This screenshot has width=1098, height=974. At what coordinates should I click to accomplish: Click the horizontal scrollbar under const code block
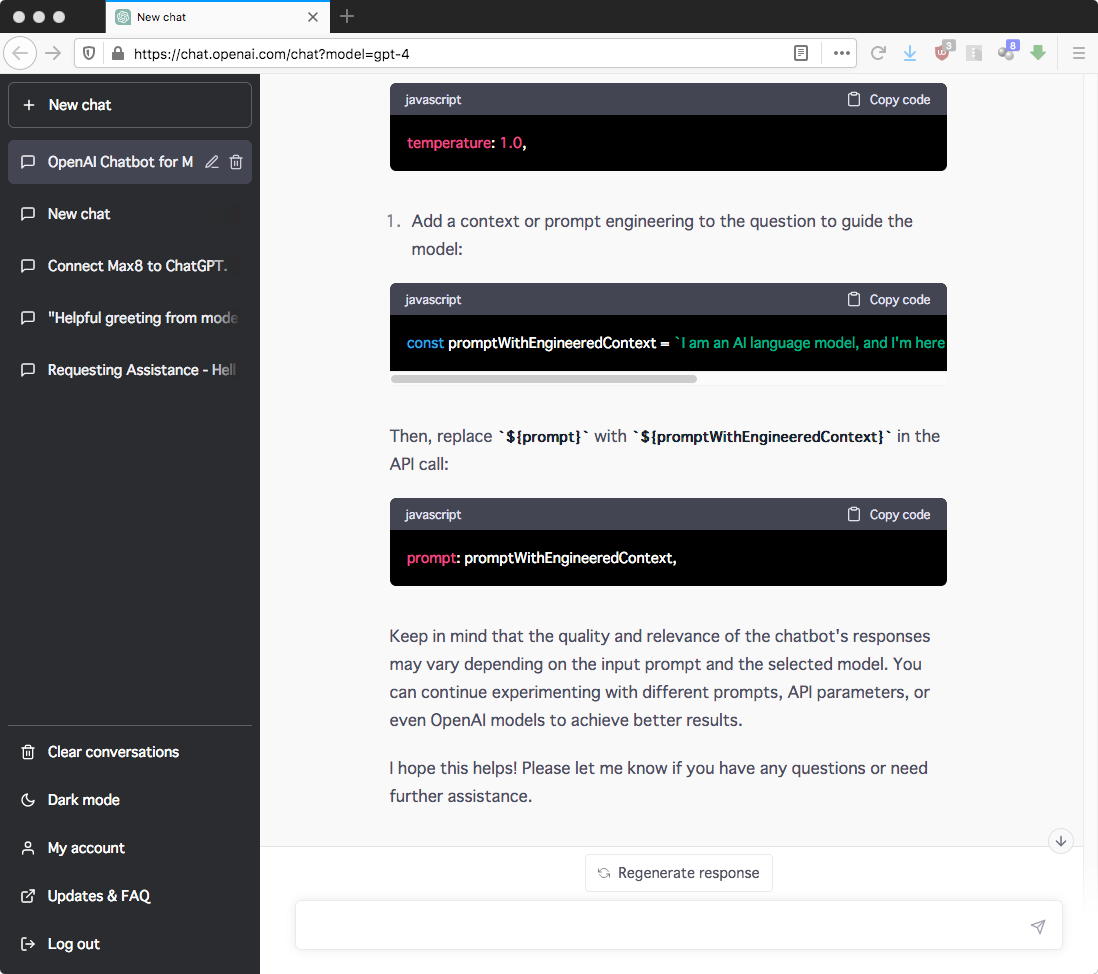point(543,379)
